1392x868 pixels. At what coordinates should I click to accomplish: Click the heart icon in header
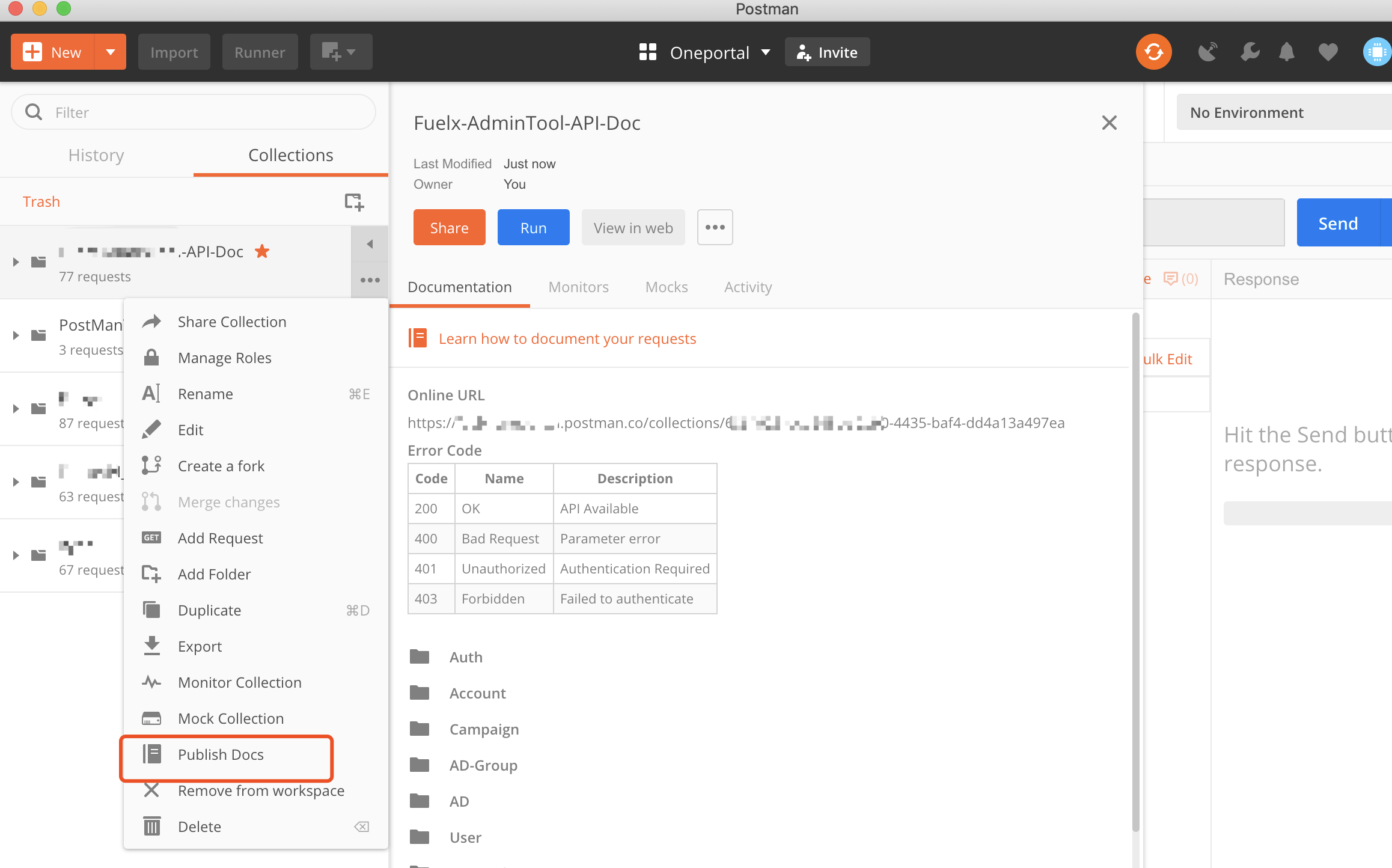[x=1328, y=52]
